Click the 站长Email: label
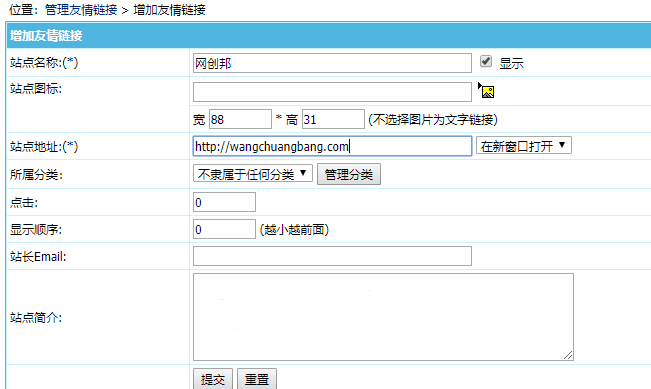The image size is (651, 389). pyautogui.click(x=38, y=257)
